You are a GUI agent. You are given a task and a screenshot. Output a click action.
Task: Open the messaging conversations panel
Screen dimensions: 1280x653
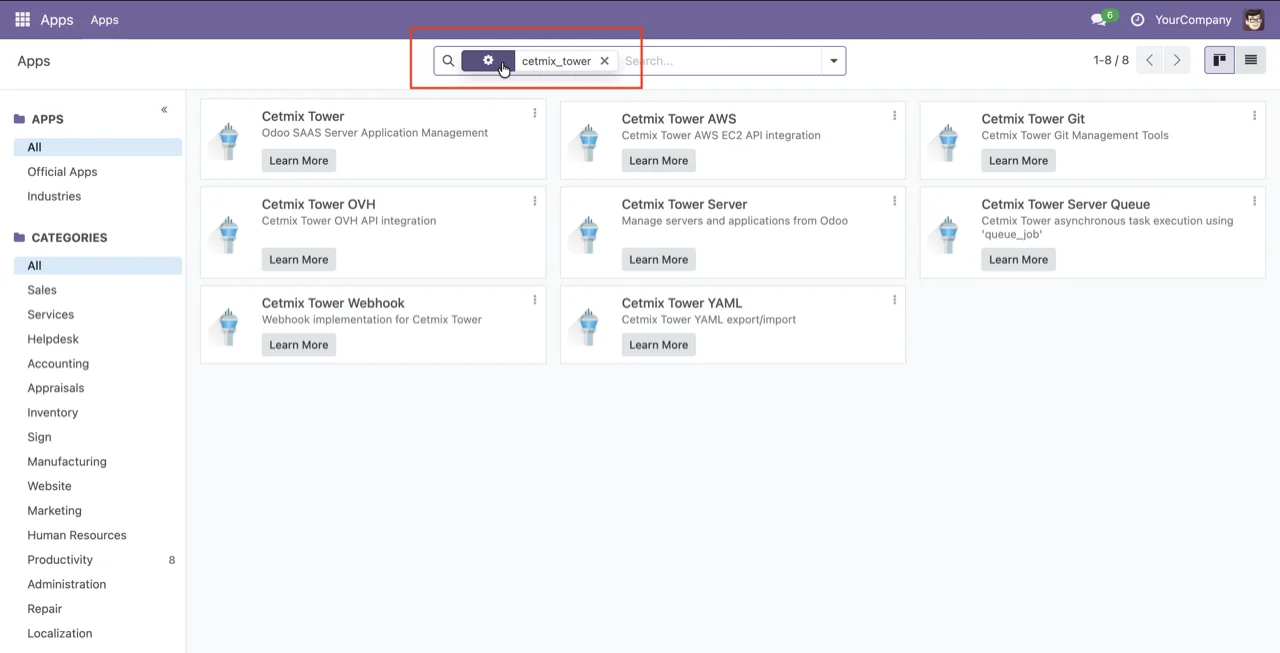tap(1097, 20)
